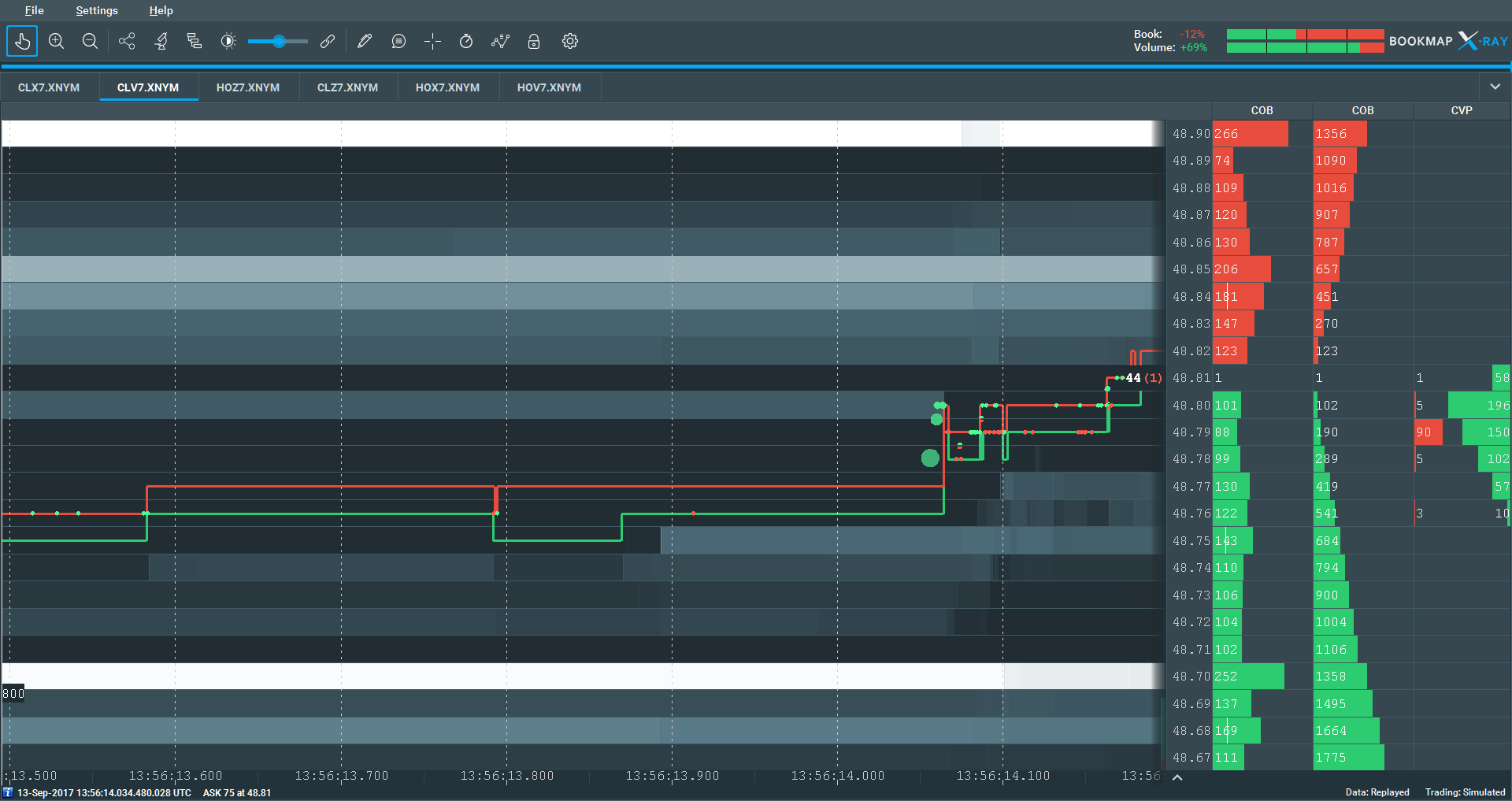1512x801 pixels.
Task: Switch to the CLX7.XNYM tab
Action: [x=49, y=87]
